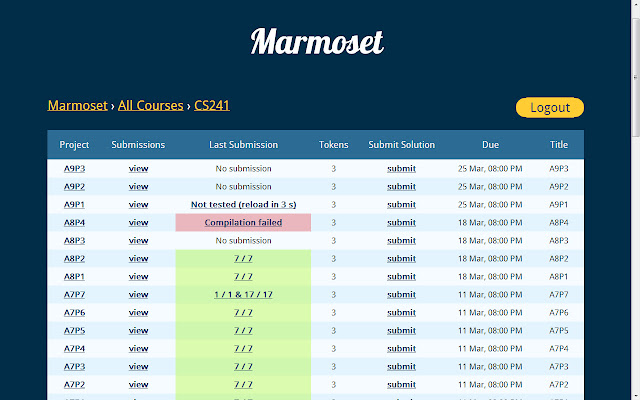
Task: Open project A8P3 link
Action: [74, 240]
